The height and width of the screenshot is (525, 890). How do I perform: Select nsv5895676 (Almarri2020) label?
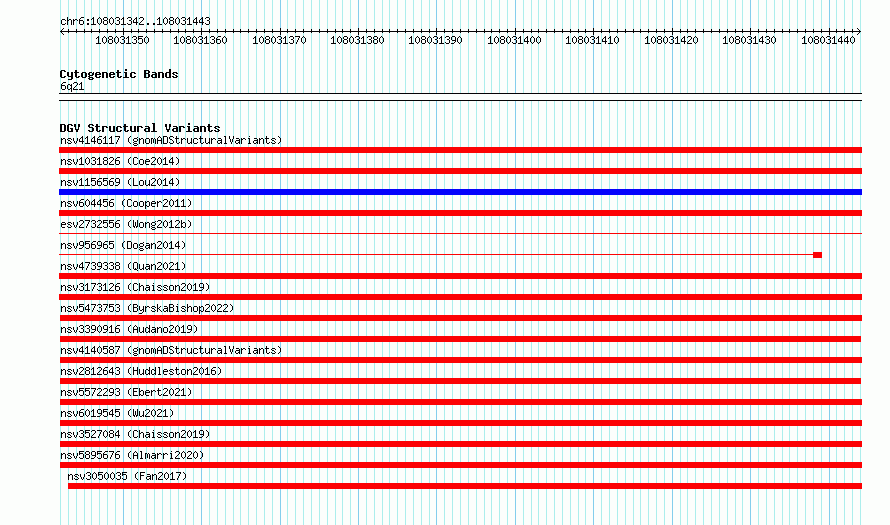(132, 455)
